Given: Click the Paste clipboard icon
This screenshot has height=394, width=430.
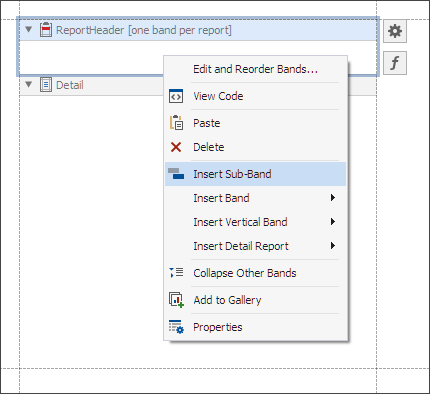Looking at the screenshot, I should (176, 123).
